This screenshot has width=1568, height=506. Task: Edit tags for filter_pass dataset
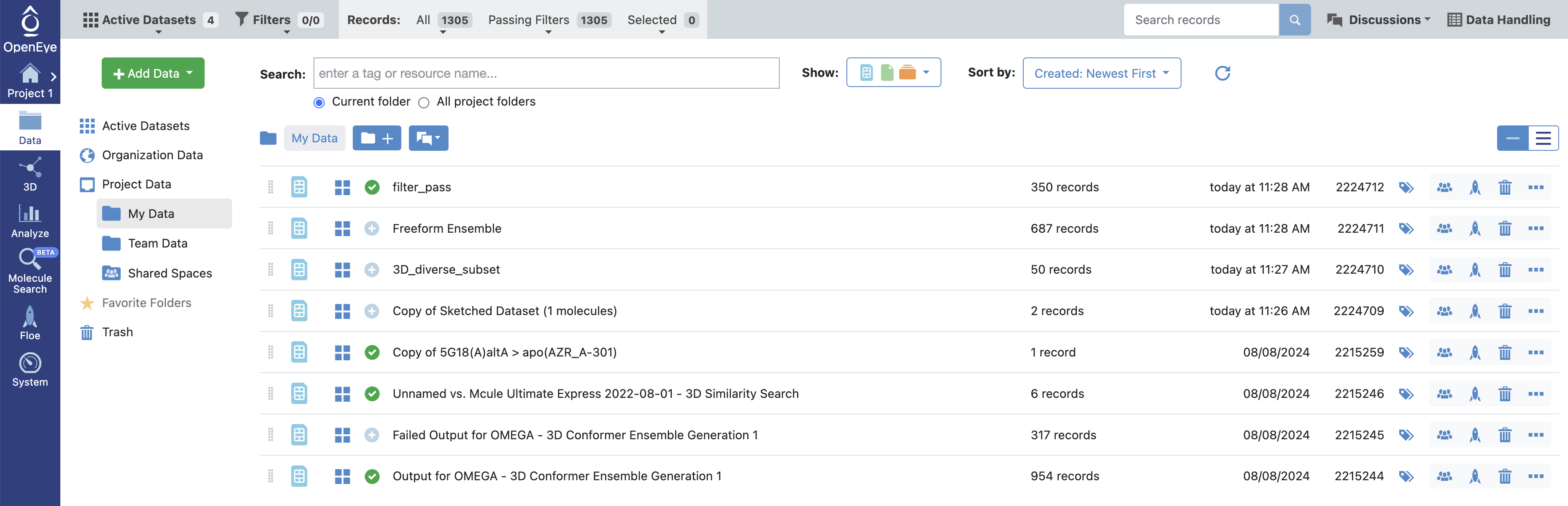pos(1406,187)
